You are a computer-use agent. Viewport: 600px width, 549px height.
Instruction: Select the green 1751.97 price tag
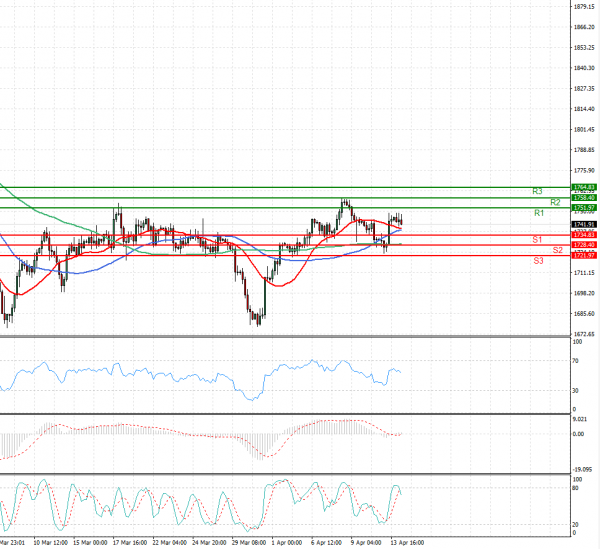point(584,208)
